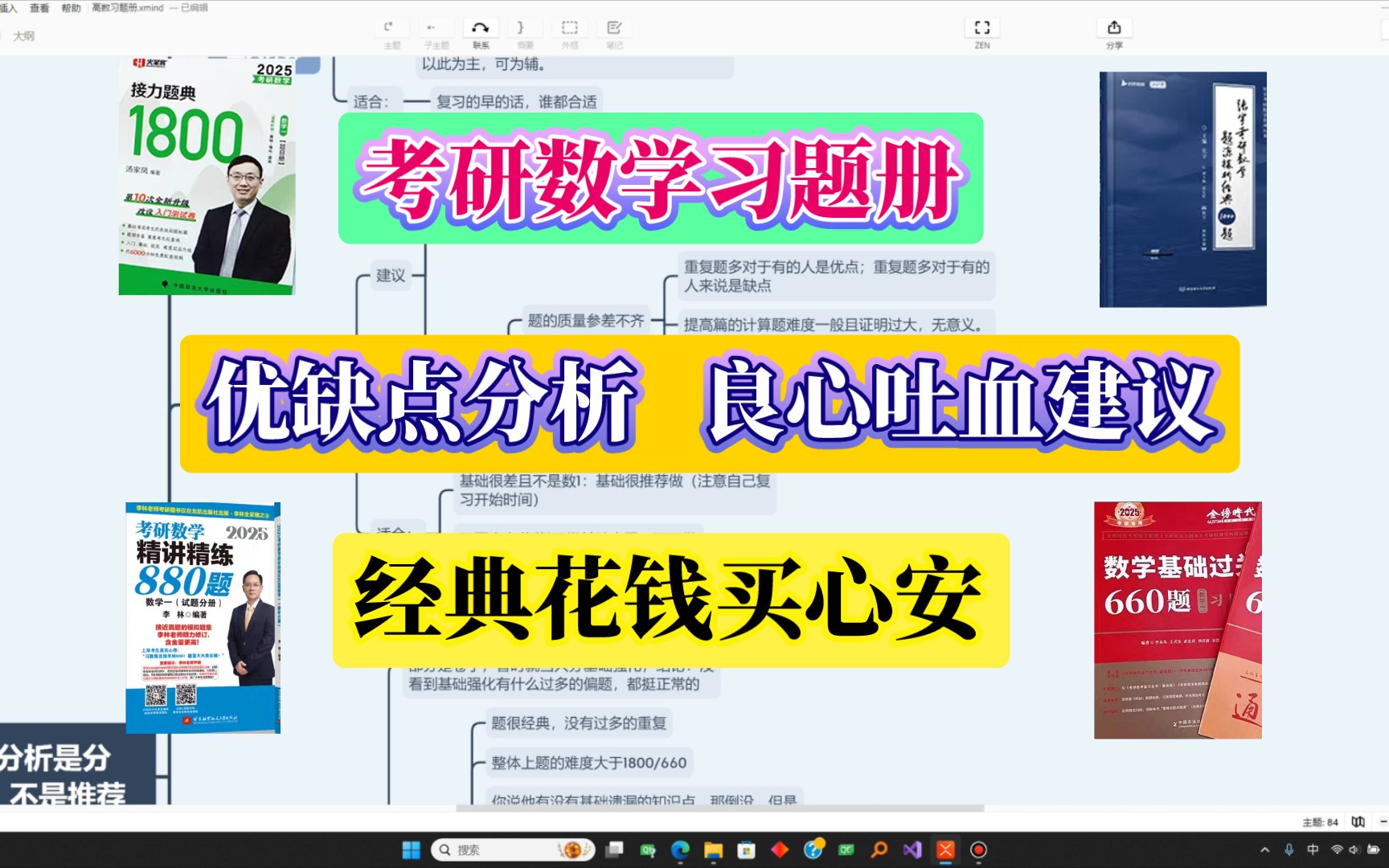The width and height of the screenshot is (1389, 868).
Task: Select node 基础很差且不是数1
Action: (x=615, y=490)
